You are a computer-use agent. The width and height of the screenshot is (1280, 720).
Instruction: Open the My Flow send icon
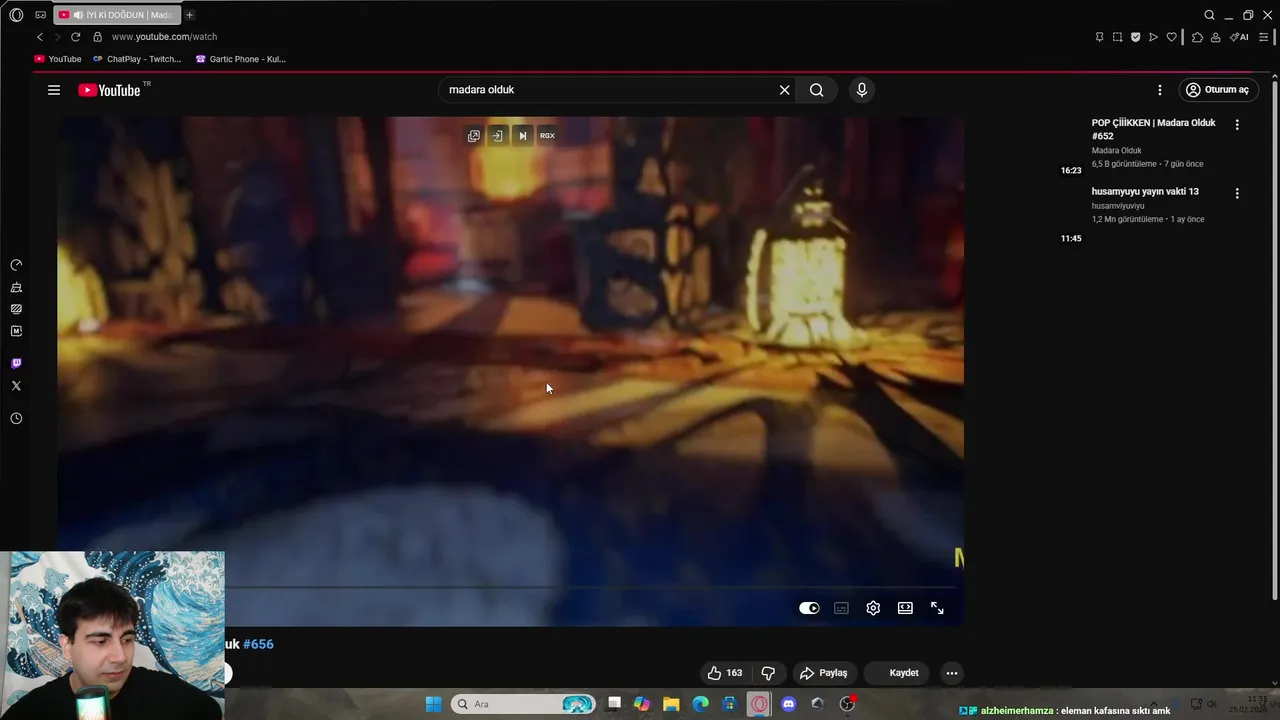pyautogui.click(x=1153, y=37)
